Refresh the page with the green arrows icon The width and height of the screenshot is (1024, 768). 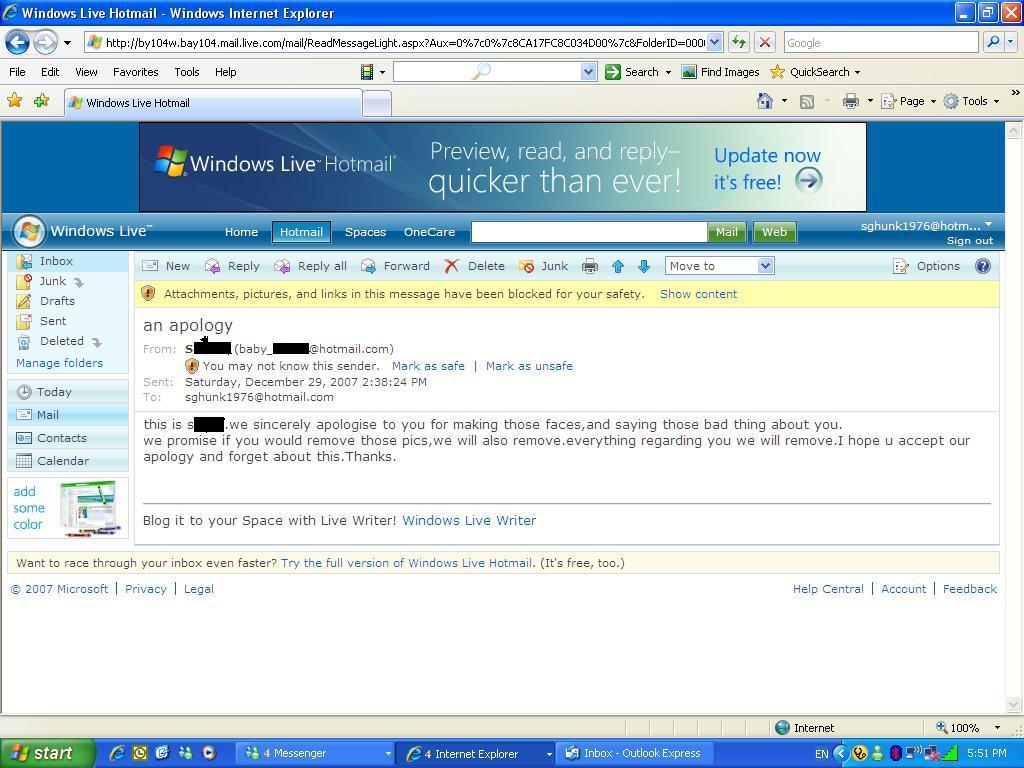tap(739, 42)
